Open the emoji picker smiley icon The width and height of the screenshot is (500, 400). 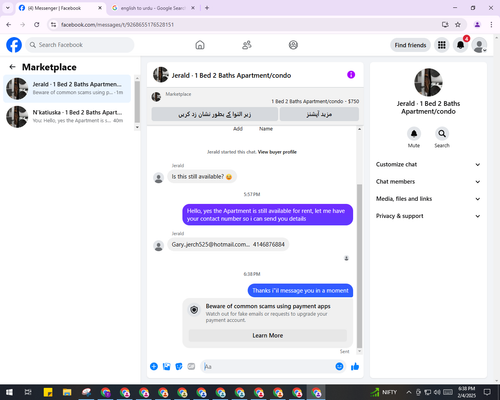(x=339, y=366)
